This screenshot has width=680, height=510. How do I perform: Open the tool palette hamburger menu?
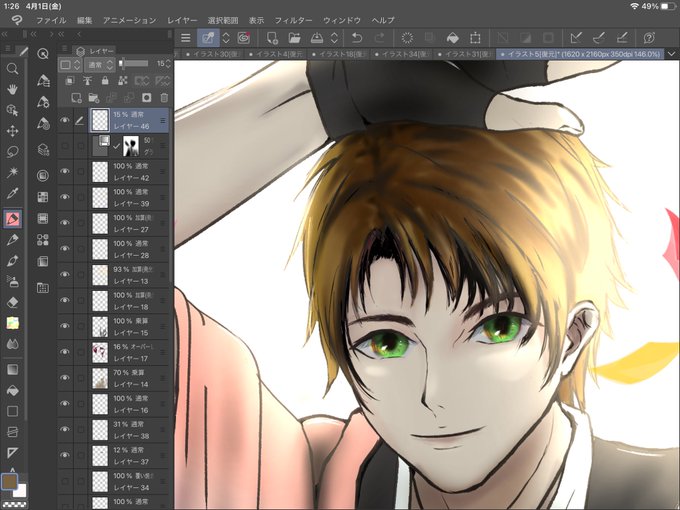[8, 49]
